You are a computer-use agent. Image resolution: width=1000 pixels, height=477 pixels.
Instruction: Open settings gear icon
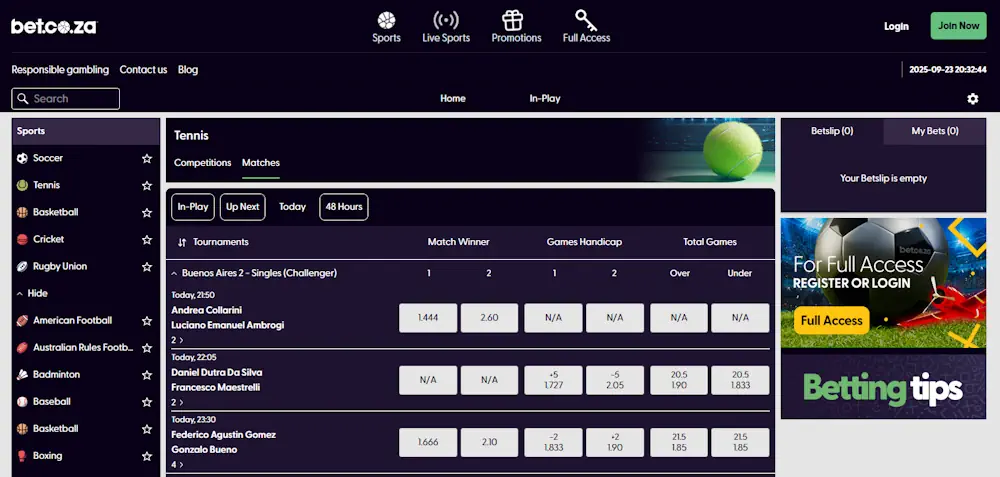(x=972, y=99)
